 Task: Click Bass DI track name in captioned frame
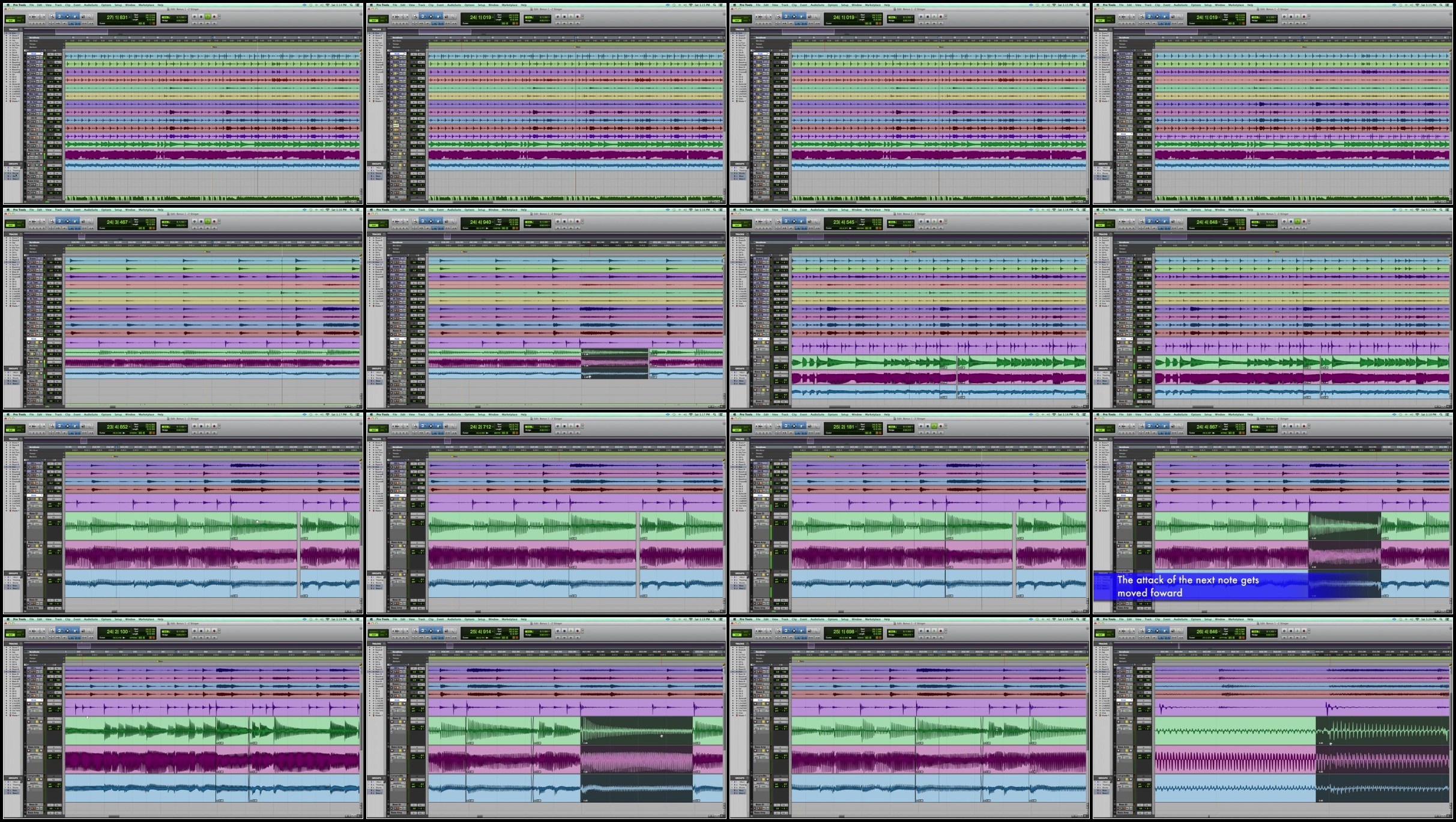point(1123,513)
